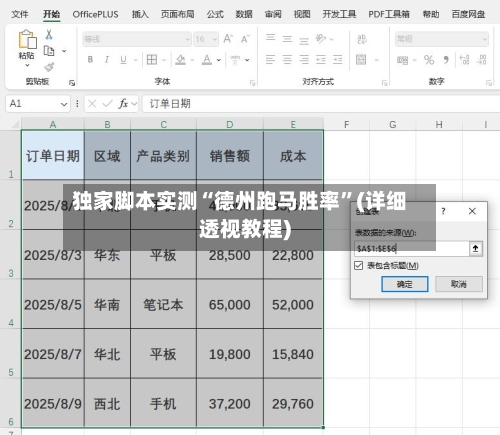Open the File tab

20,14
